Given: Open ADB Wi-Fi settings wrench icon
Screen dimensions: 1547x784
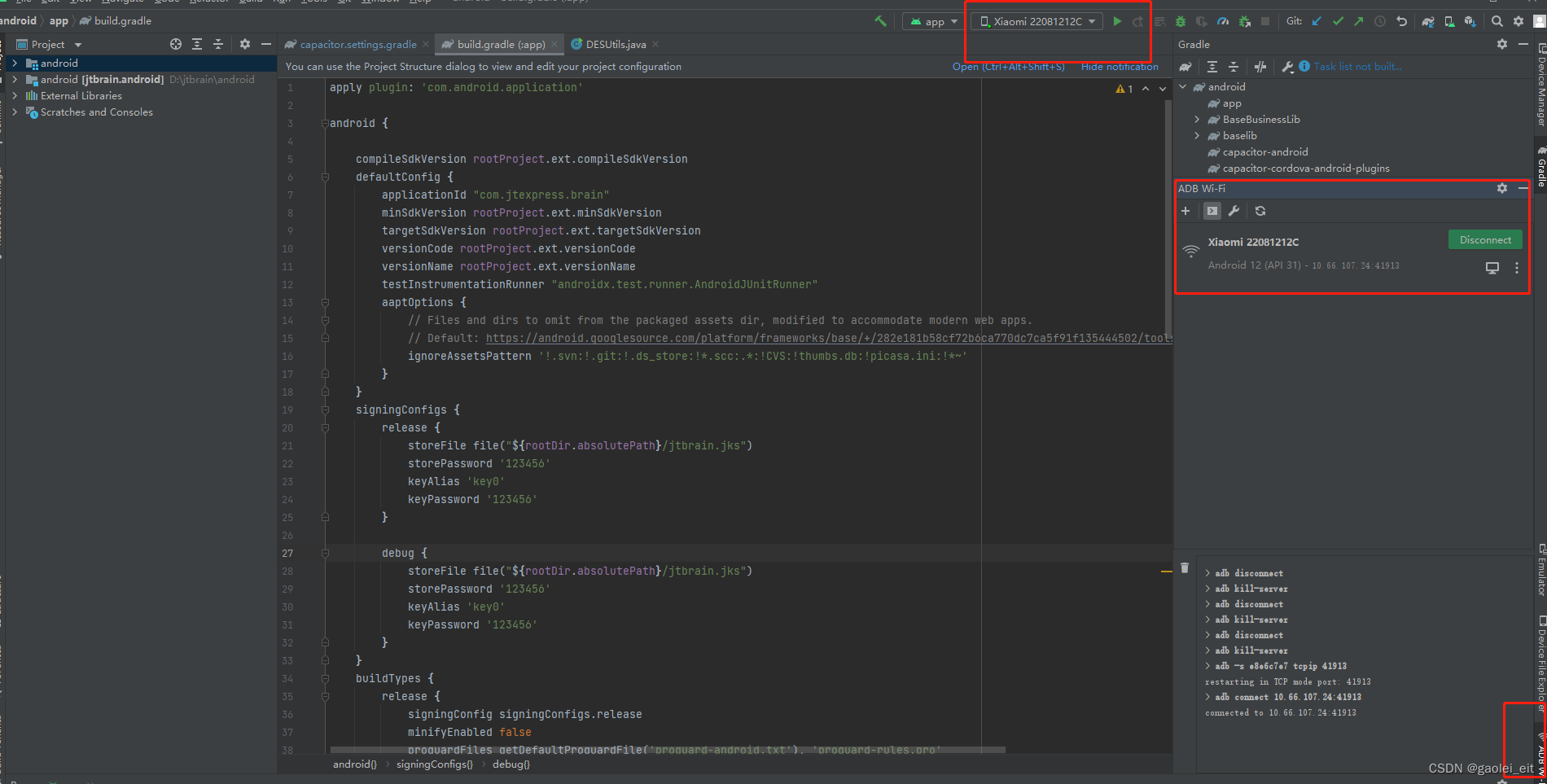Looking at the screenshot, I should pos(1234,211).
